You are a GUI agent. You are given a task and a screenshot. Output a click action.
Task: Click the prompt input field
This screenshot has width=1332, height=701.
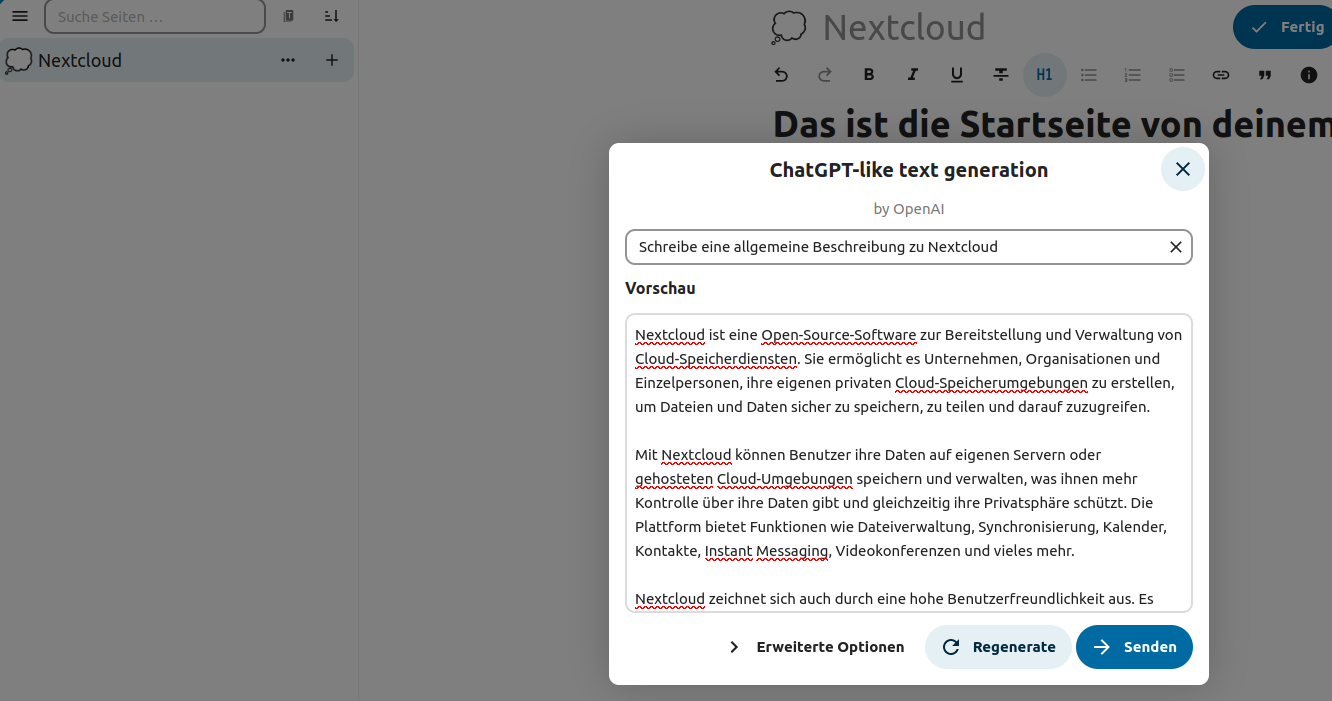tap(896, 247)
